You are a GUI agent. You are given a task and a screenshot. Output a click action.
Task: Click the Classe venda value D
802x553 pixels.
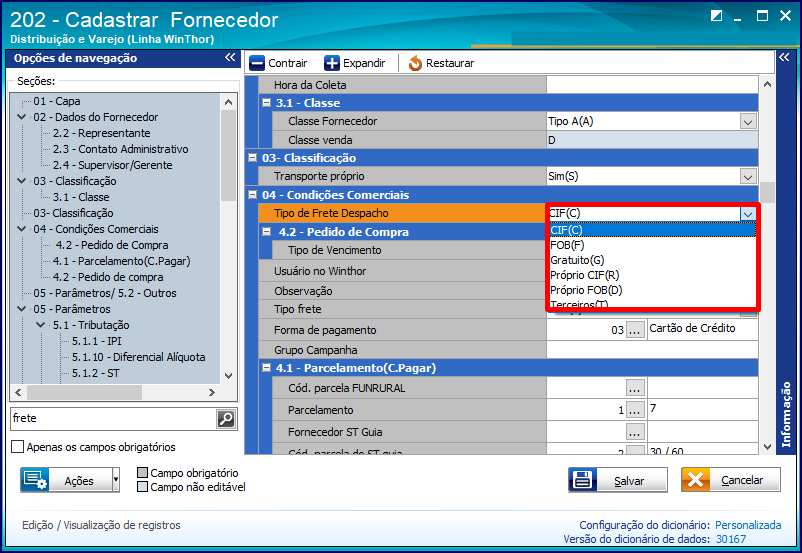[652, 140]
